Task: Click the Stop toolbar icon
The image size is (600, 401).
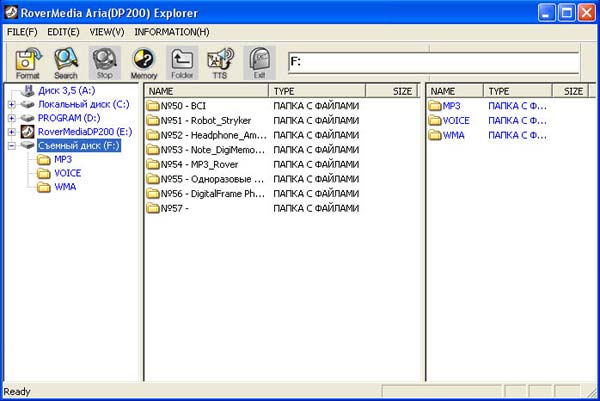Action: [104, 63]
